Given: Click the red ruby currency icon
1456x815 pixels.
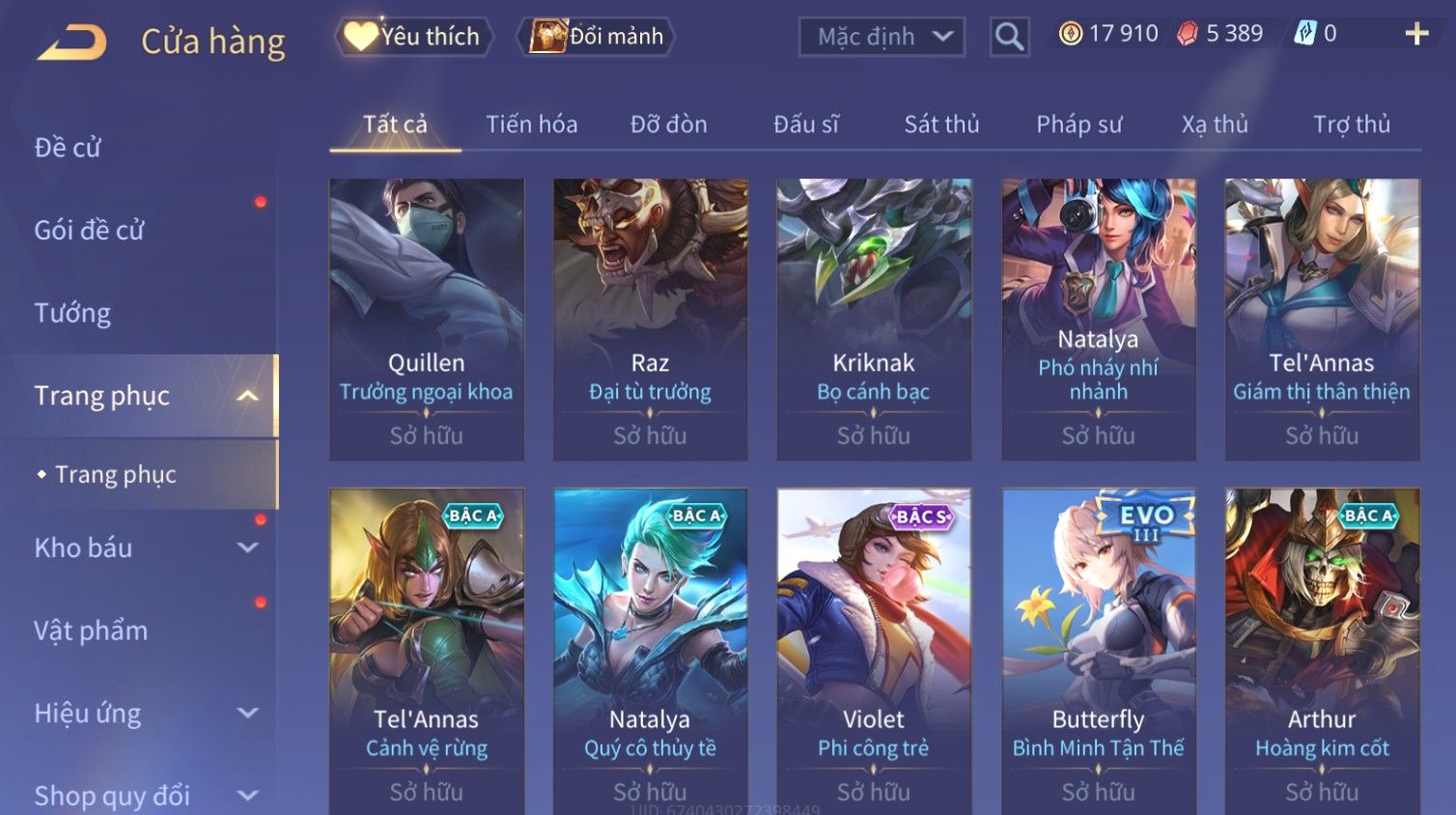Looking at the screenshot, I should [1187, 34].
